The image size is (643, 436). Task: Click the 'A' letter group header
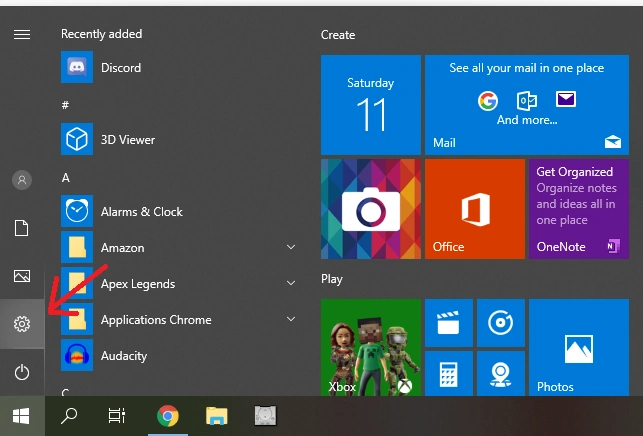(x=66, y=178)
